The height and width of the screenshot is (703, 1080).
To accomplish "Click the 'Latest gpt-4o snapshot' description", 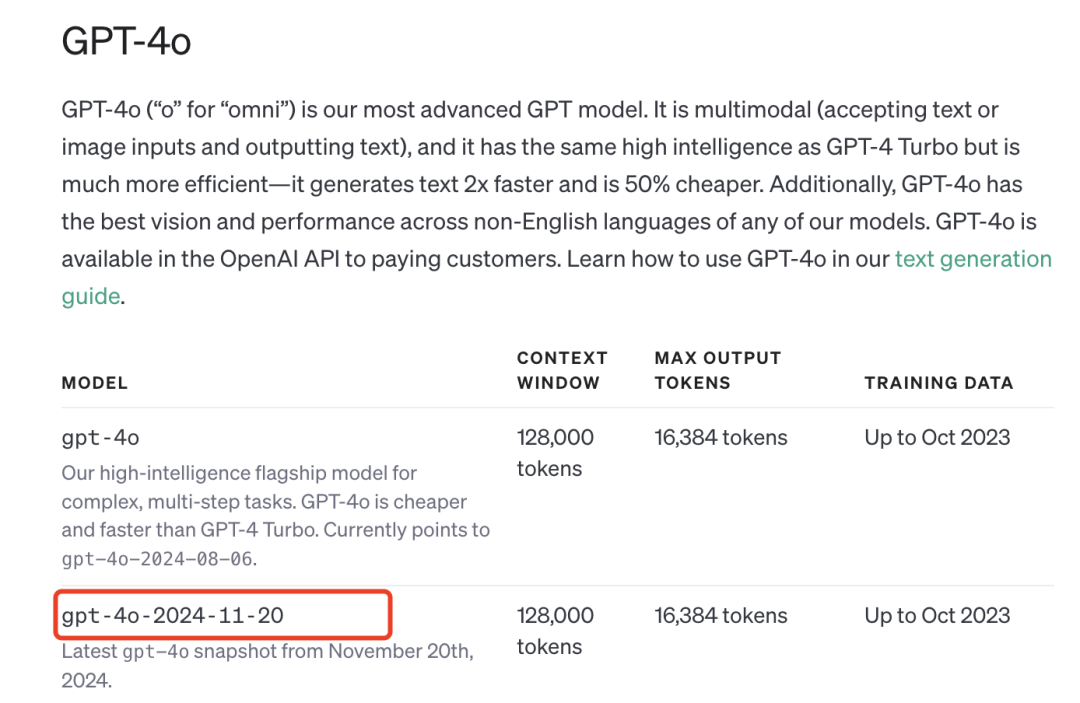I will (x=268, y=666).
